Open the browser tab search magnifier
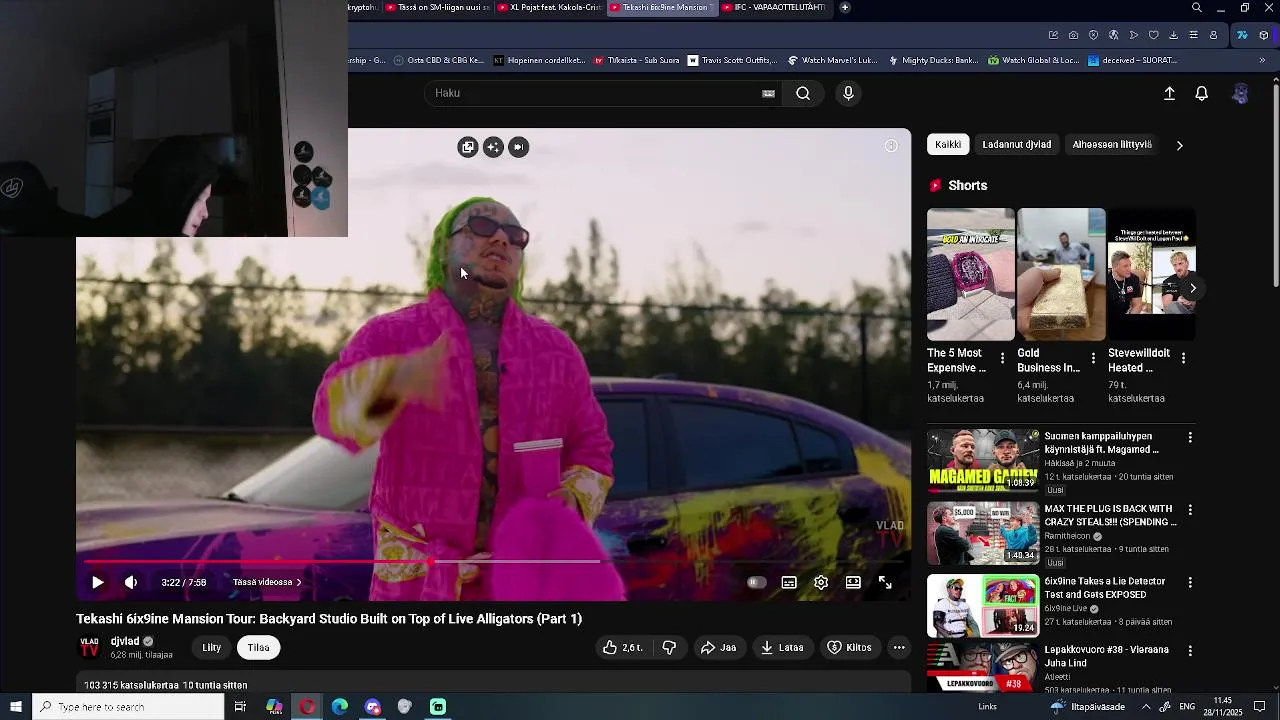This screenshot has height=720, width=1280. point(1197,8)
